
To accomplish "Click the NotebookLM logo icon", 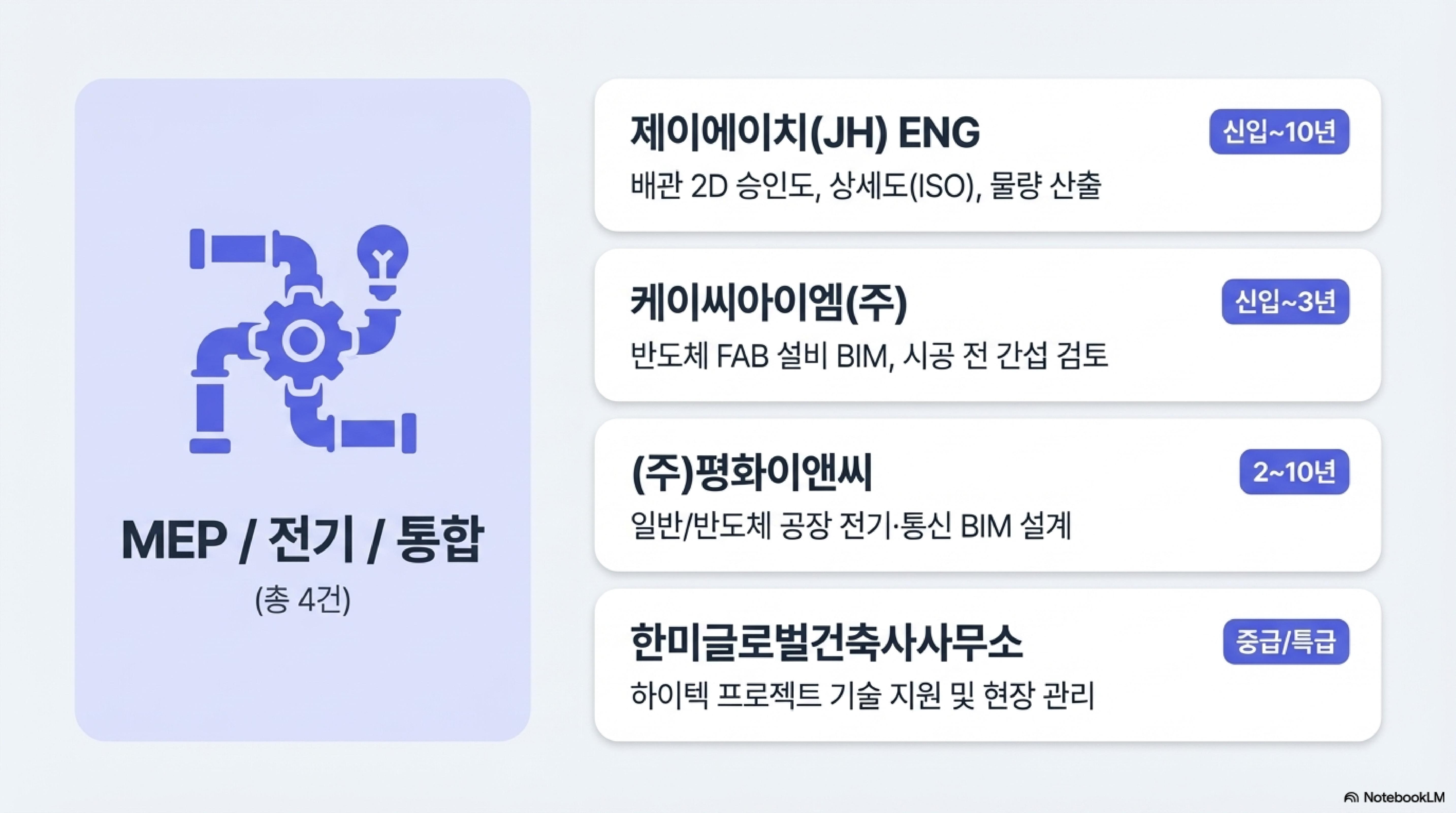I will 1351,797.
